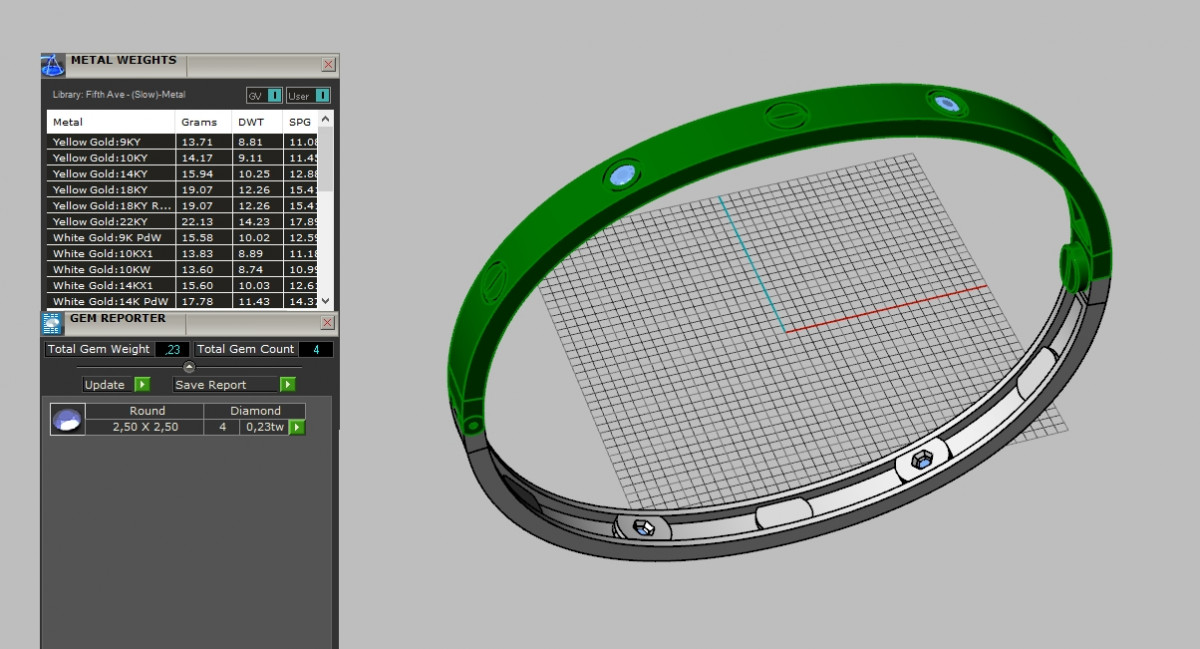This screenshot has height=649, width=1200.
Task: Collapse the Gem Reporter section arrow
Action: coord(189,367)
